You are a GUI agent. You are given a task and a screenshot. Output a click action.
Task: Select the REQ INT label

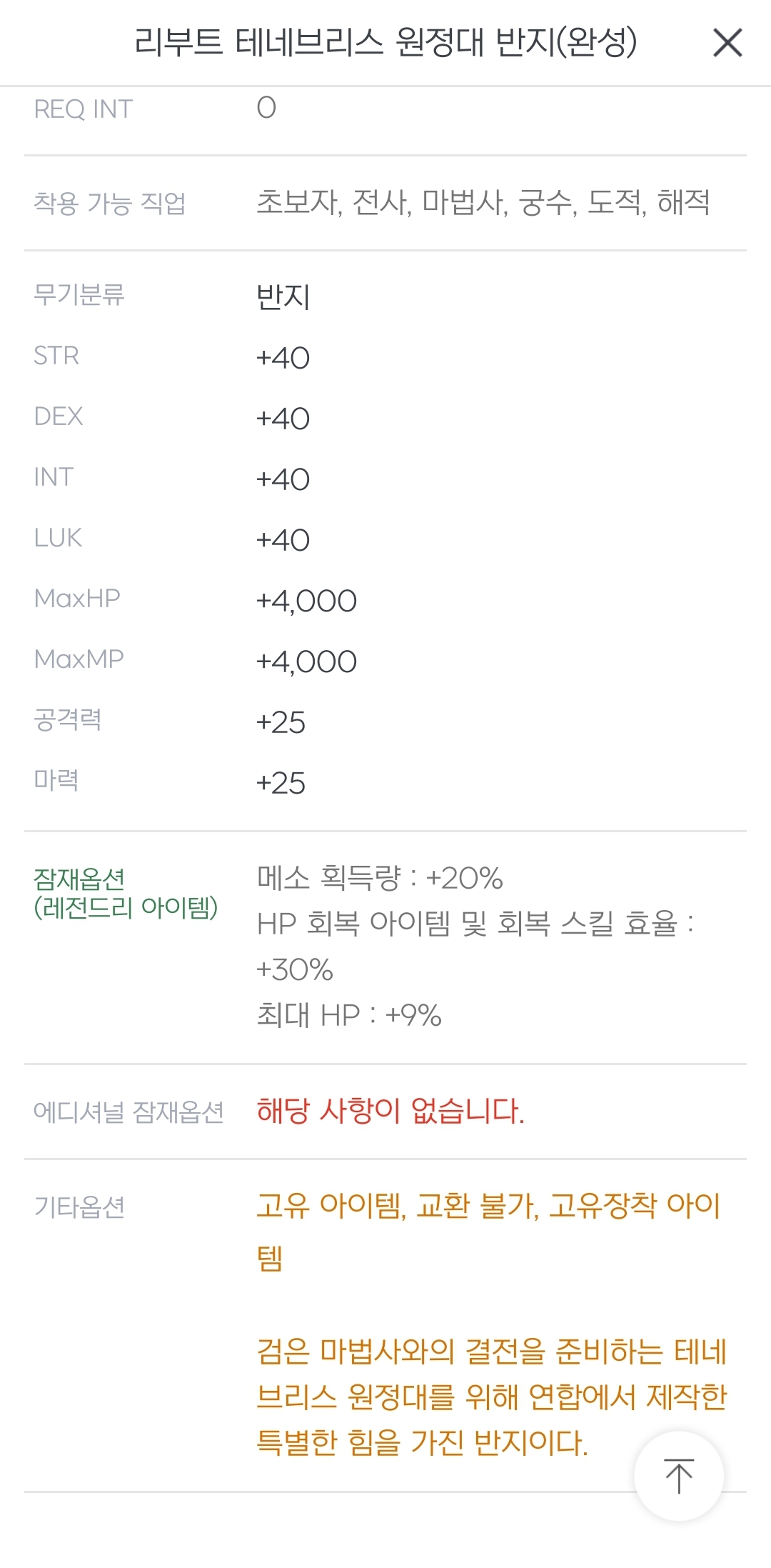(x=84, y=109)
